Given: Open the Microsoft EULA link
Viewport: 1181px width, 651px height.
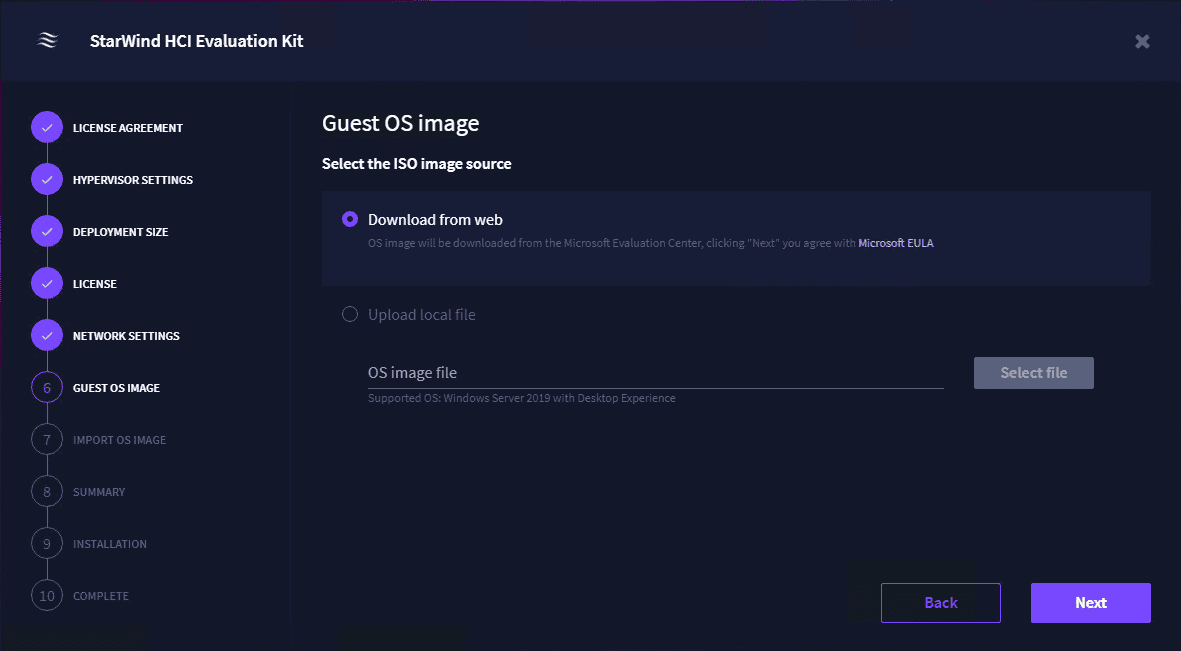Looking at the screenshot, I should pos(895,243).
